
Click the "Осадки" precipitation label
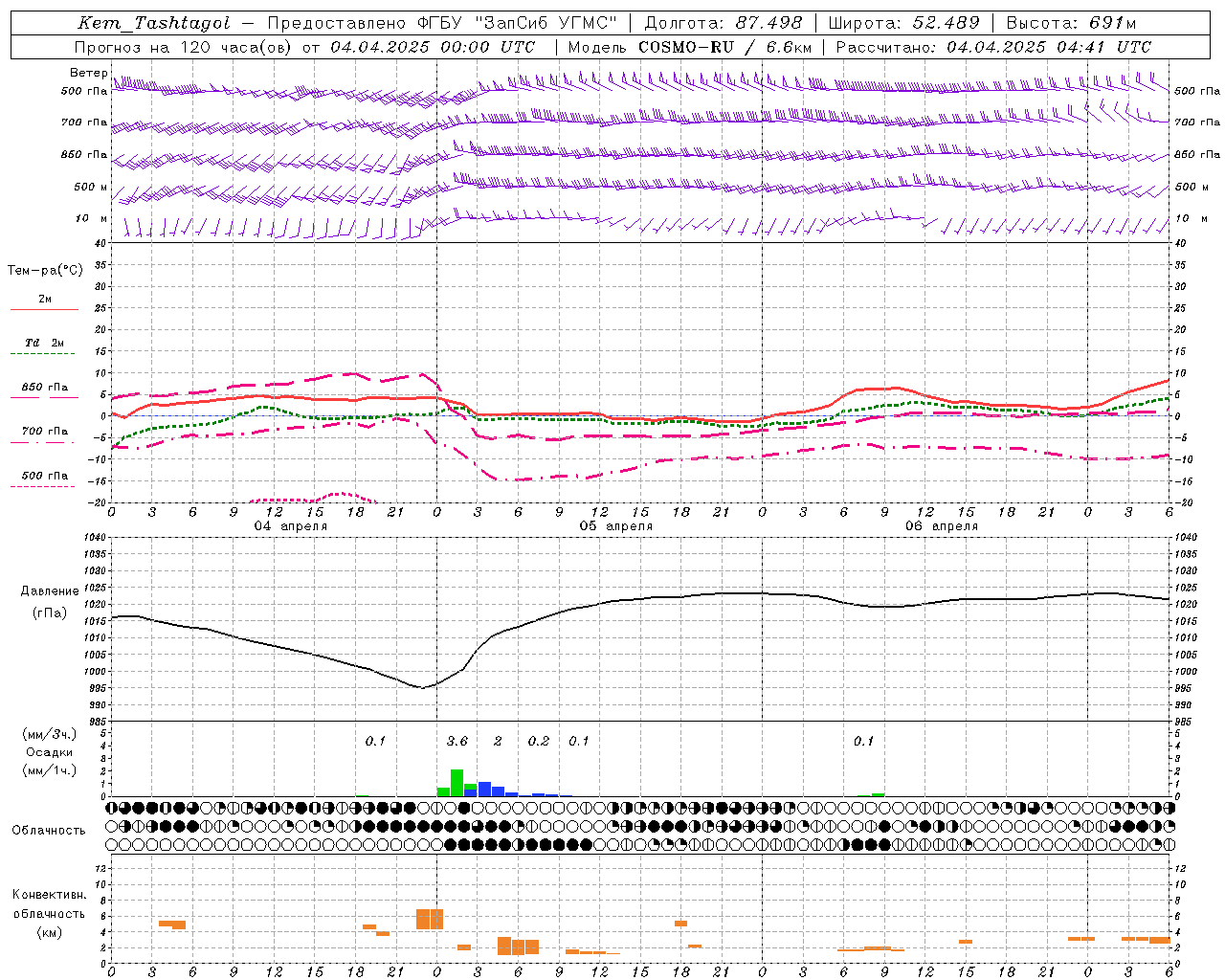(x=49, y=752)
